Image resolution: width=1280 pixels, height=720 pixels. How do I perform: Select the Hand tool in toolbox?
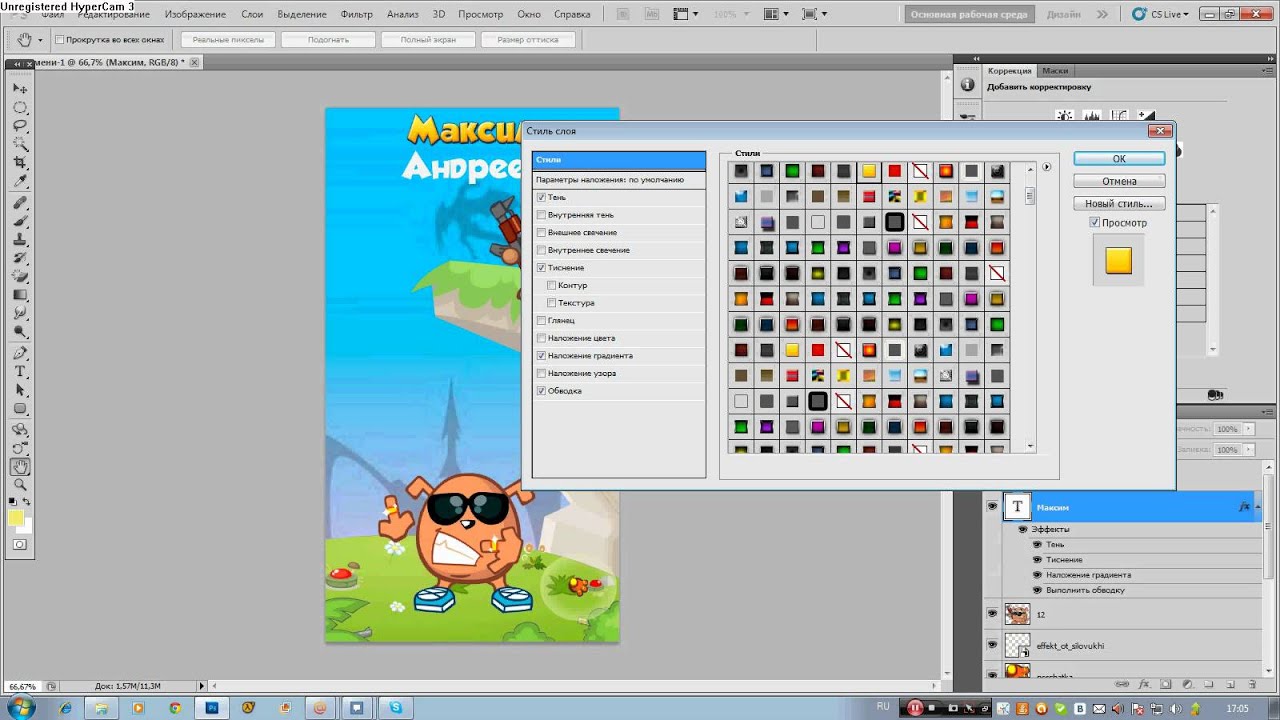[20, 467]
